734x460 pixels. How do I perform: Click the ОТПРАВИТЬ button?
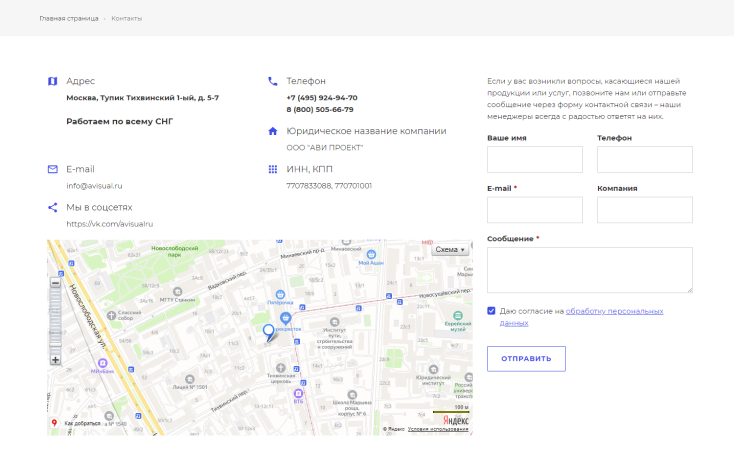click(x=526, y=359)
